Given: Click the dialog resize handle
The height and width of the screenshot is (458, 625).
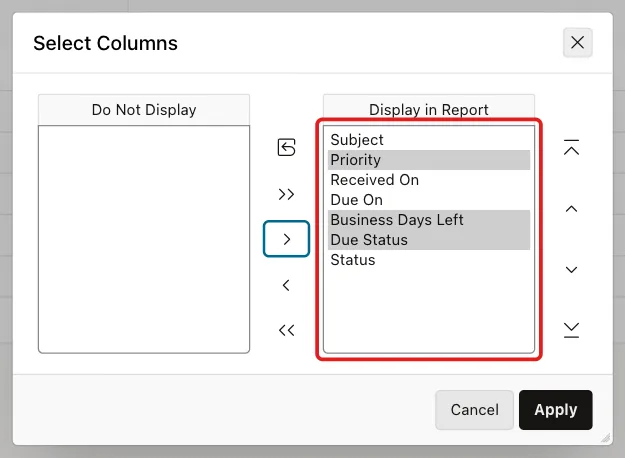Looking at the screenshot, I should point(605,438).
